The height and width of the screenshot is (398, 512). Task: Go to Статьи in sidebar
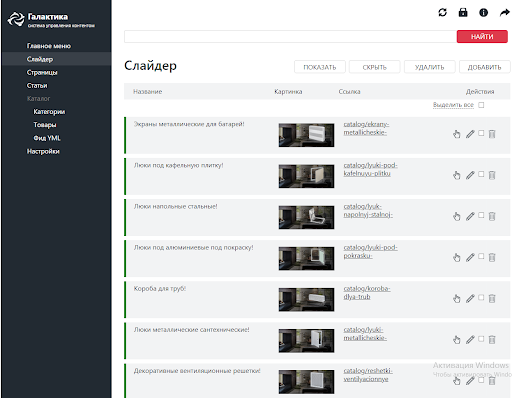pyautogui.click(x=37, y=86)
